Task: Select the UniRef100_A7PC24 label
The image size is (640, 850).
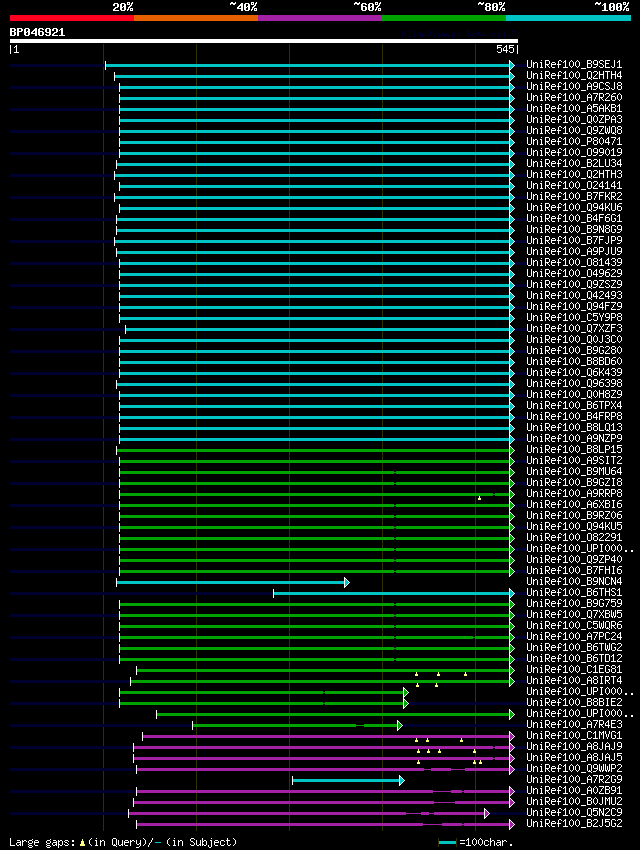Action: coord(574,636)
